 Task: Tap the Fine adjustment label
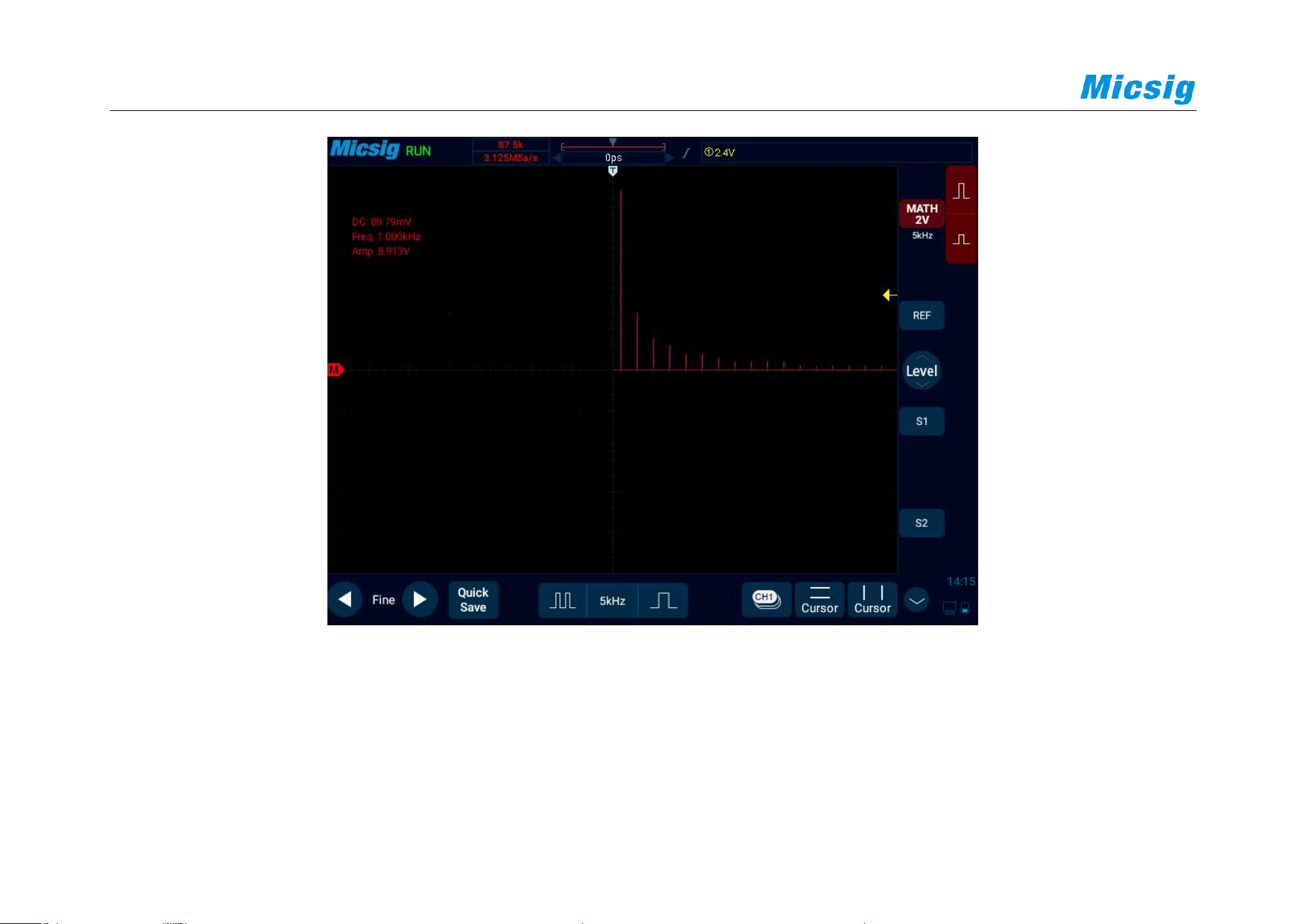(x=383, y=600)
